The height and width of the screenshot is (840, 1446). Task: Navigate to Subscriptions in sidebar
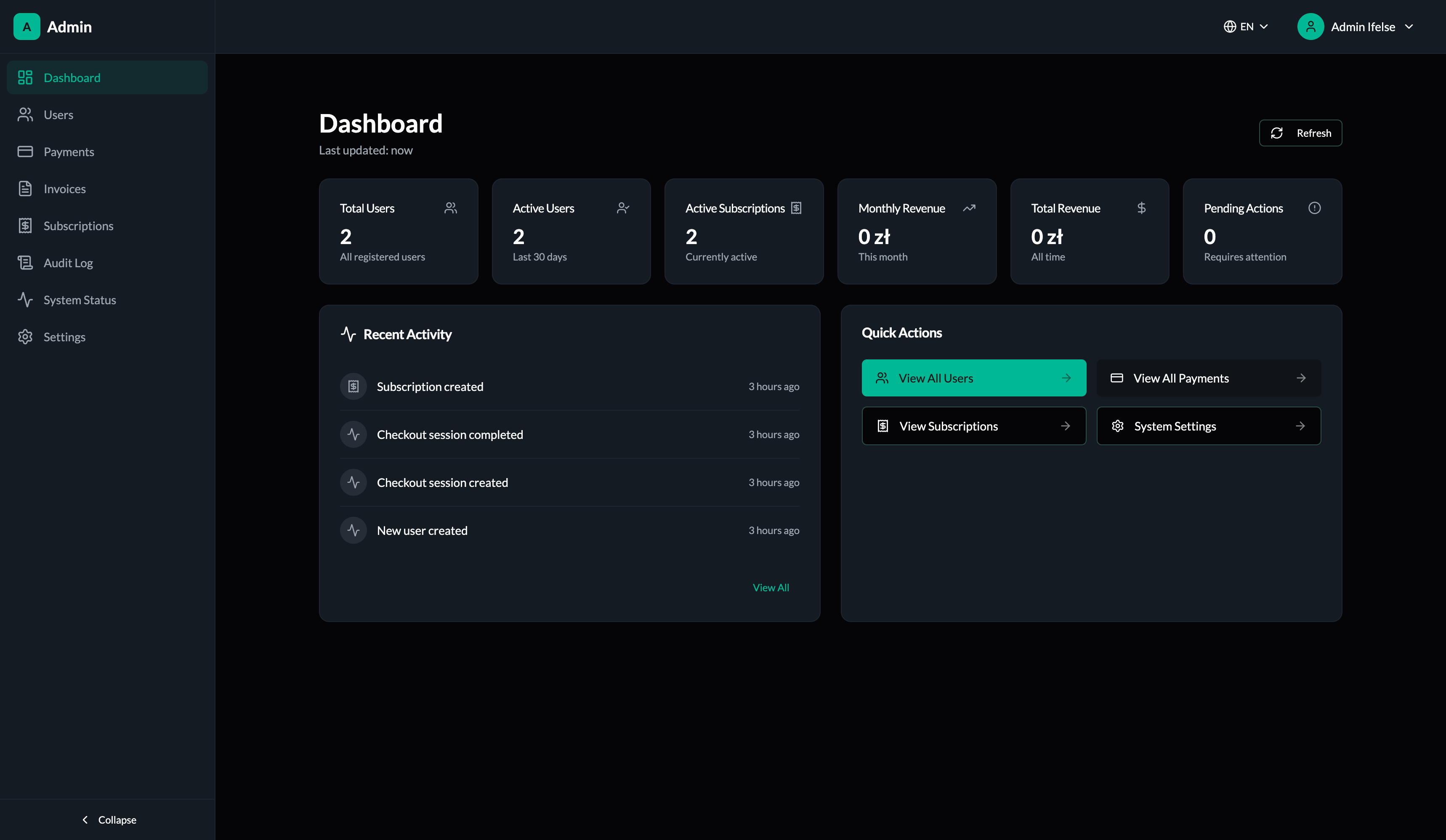pyautogui.click(x=107, y=226)
